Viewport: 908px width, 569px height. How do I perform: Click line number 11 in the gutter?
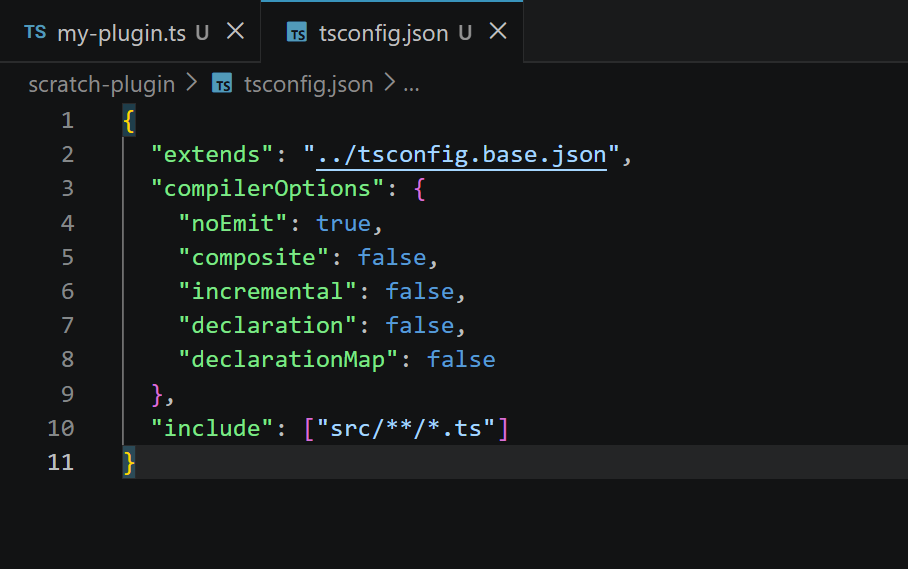click(x=61, y=462)
